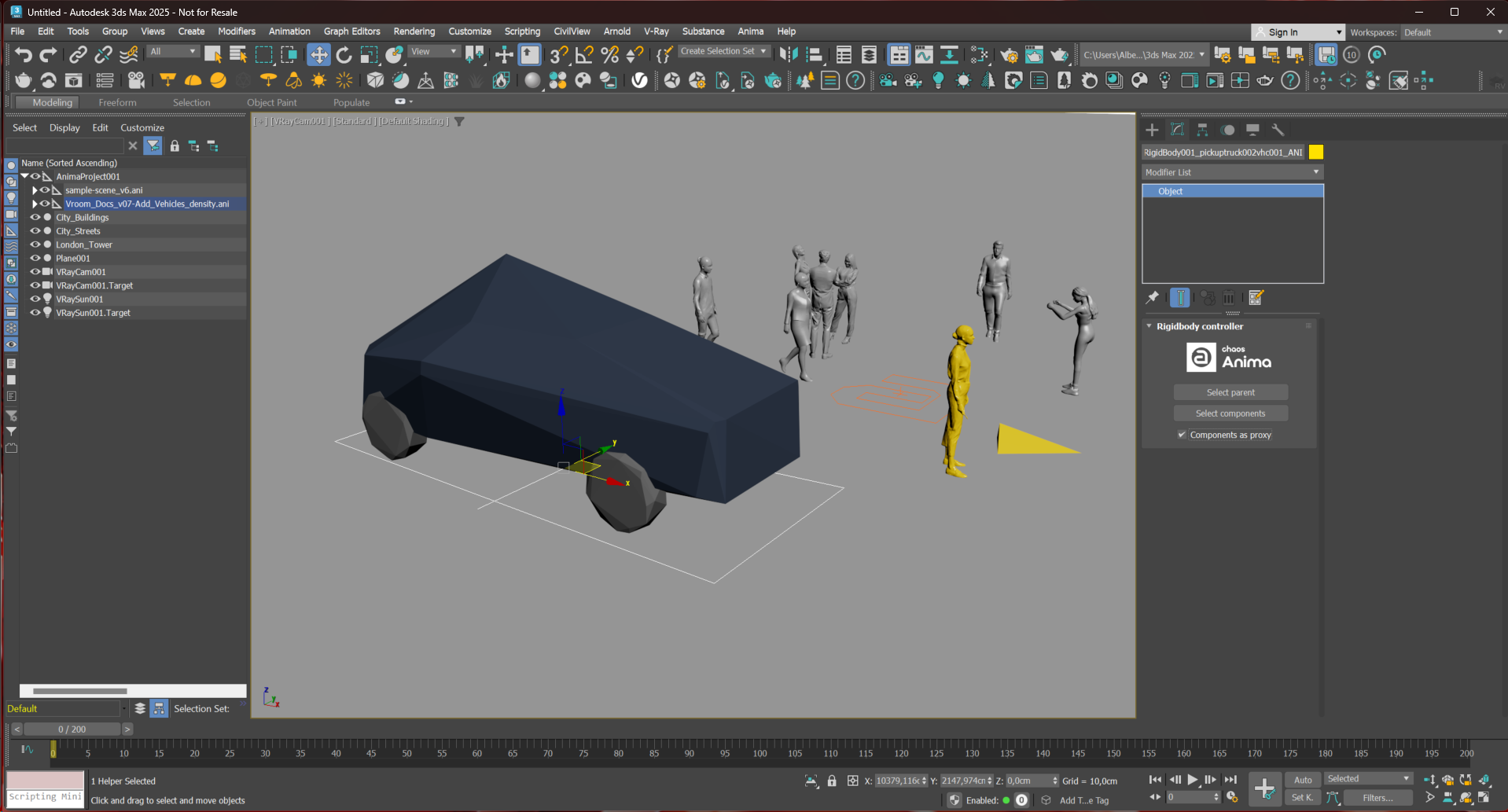Expand the Vroom_Docs_v07-Add_Vehicles_density.ani node
The height and width of the screenshot is (812, 1508).
(35, 204)
